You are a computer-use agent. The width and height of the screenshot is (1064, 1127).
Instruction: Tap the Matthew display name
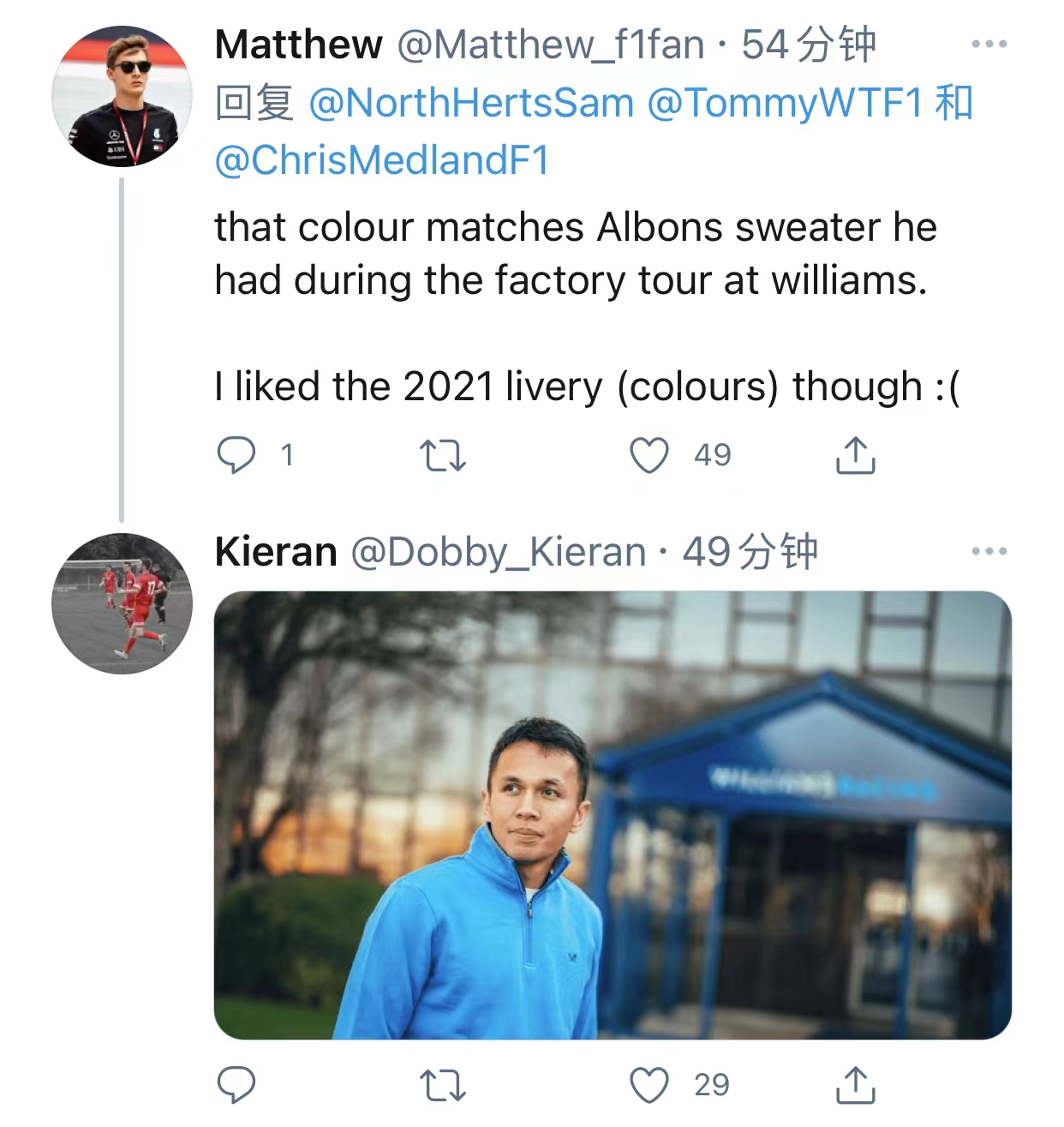click(298, 45)
